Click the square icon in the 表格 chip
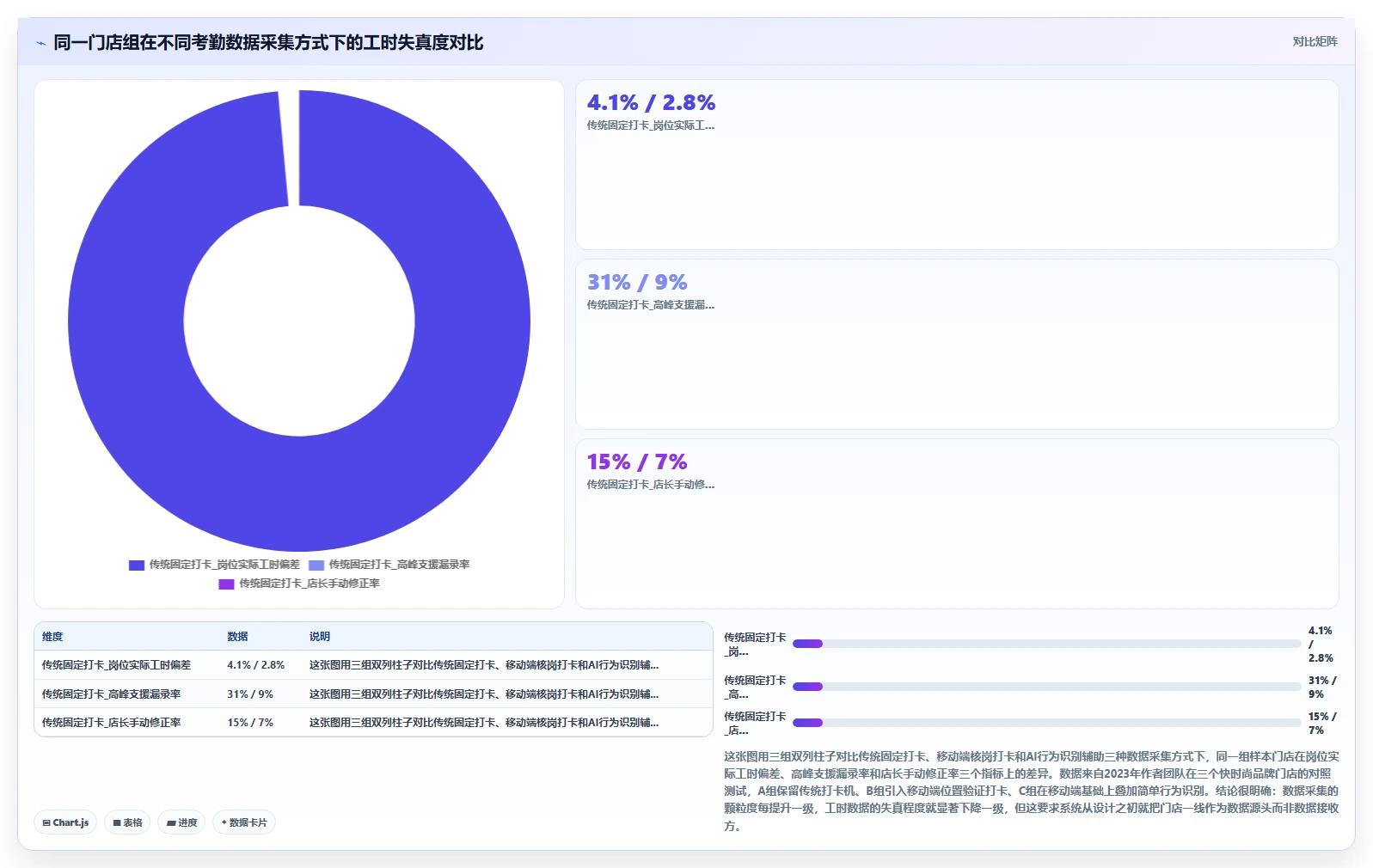Screen dimensions: 1373x868 tap(117, 822)
